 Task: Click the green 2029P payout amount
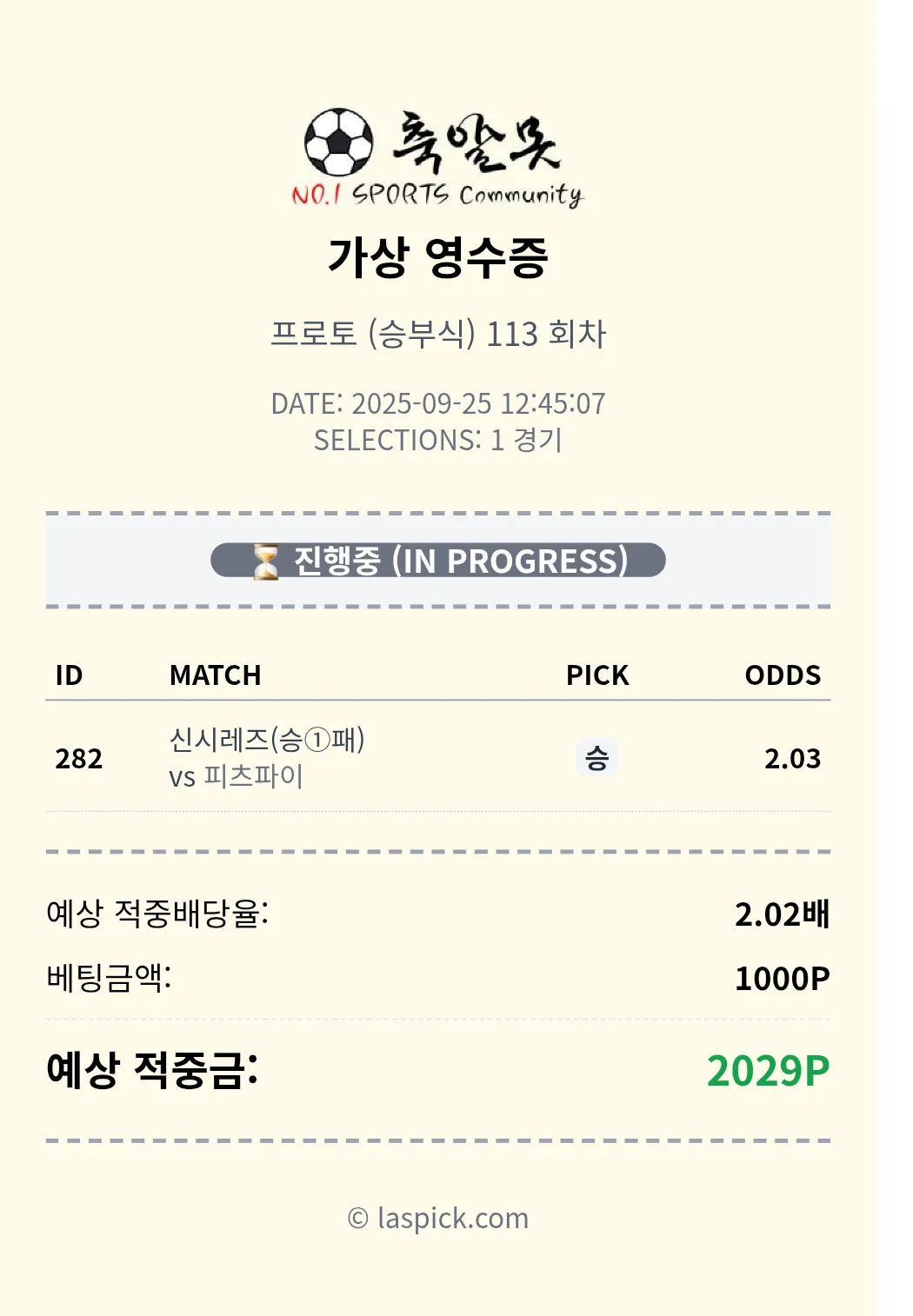768,1071
